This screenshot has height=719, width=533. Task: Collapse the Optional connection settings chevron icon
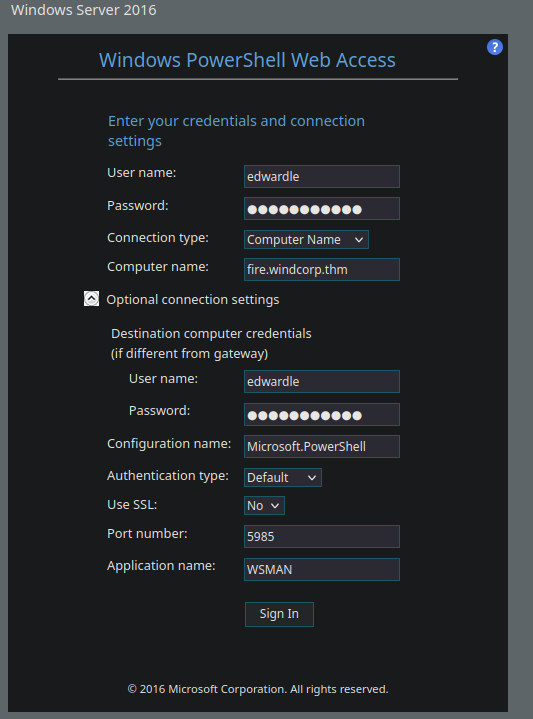coord(91,299)
